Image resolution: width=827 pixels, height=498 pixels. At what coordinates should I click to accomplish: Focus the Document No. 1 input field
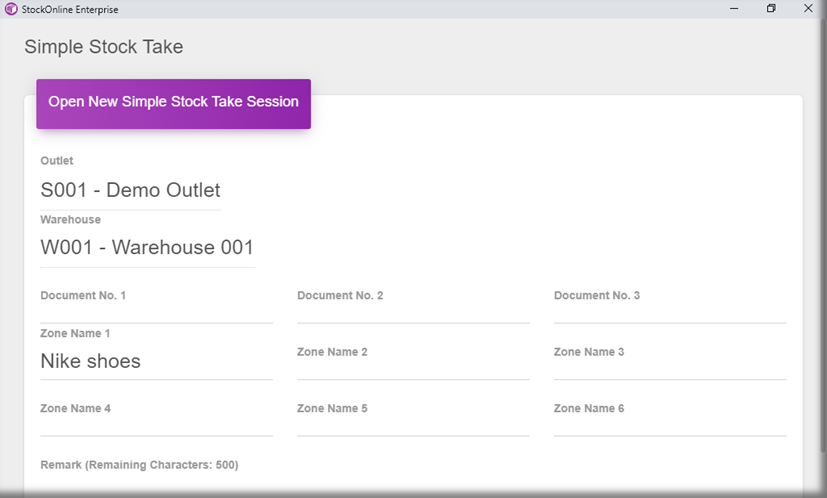156,312
